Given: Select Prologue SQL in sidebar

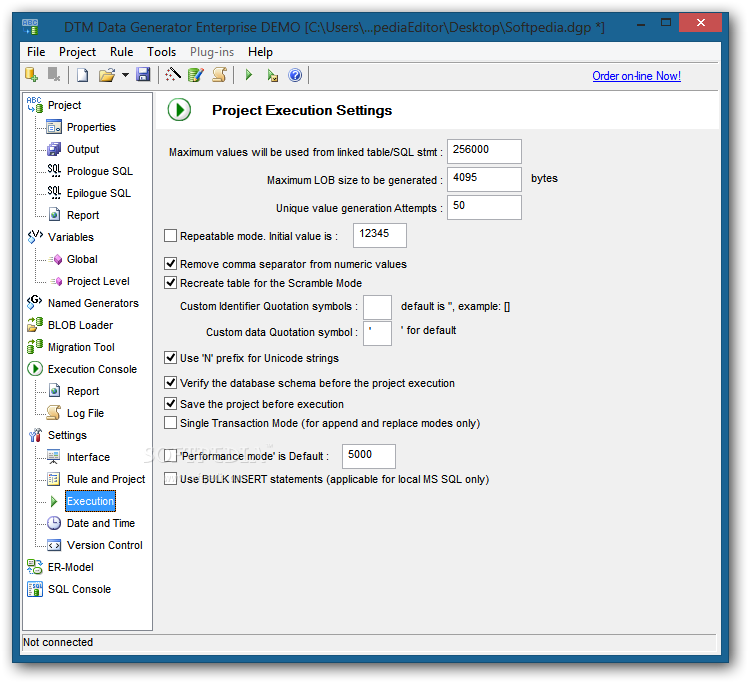Looking at the screenshot, I should (100, 171).
